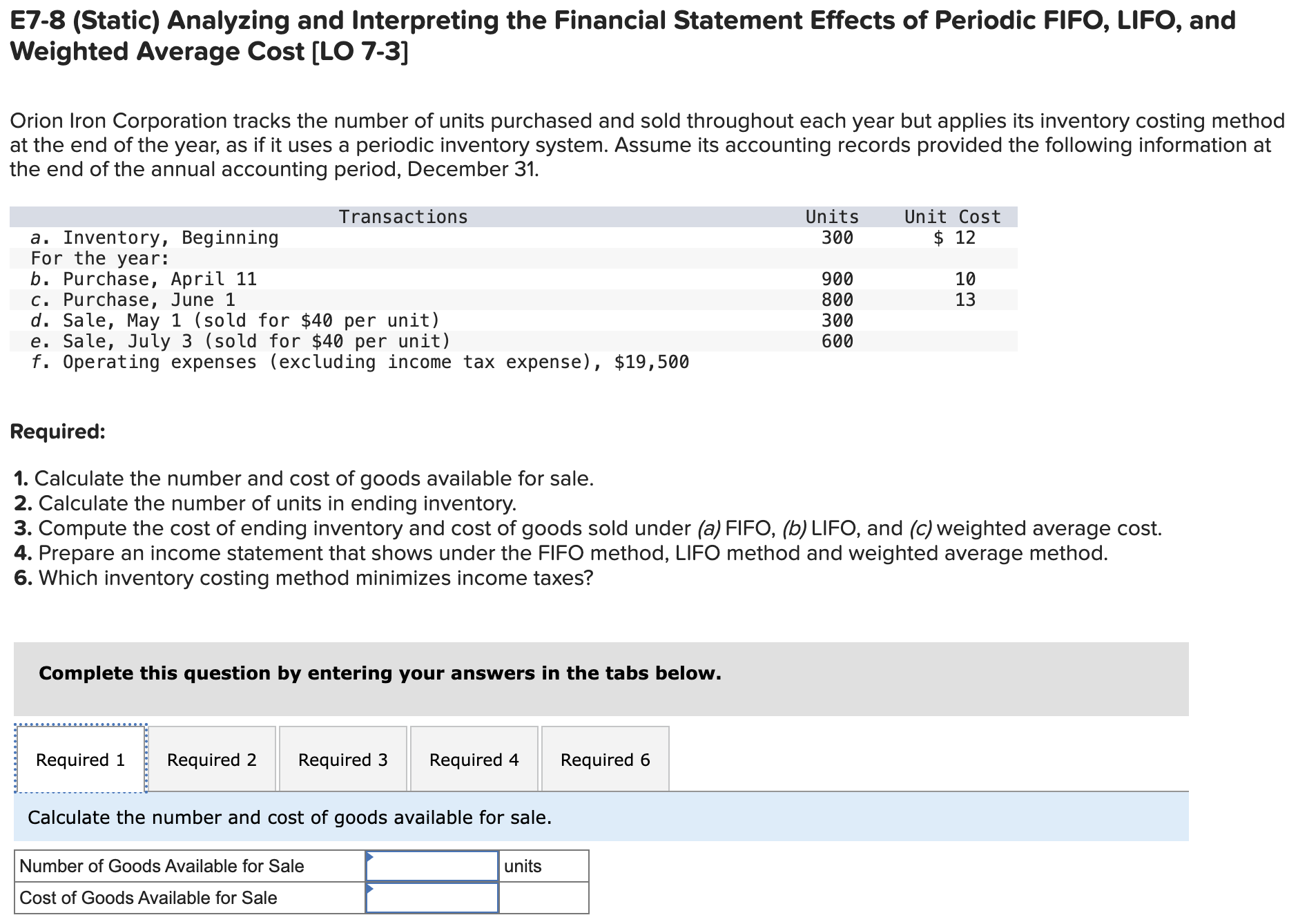Open the Required 4 tab
Viewport: 1298px width, 924px height.
474,760
